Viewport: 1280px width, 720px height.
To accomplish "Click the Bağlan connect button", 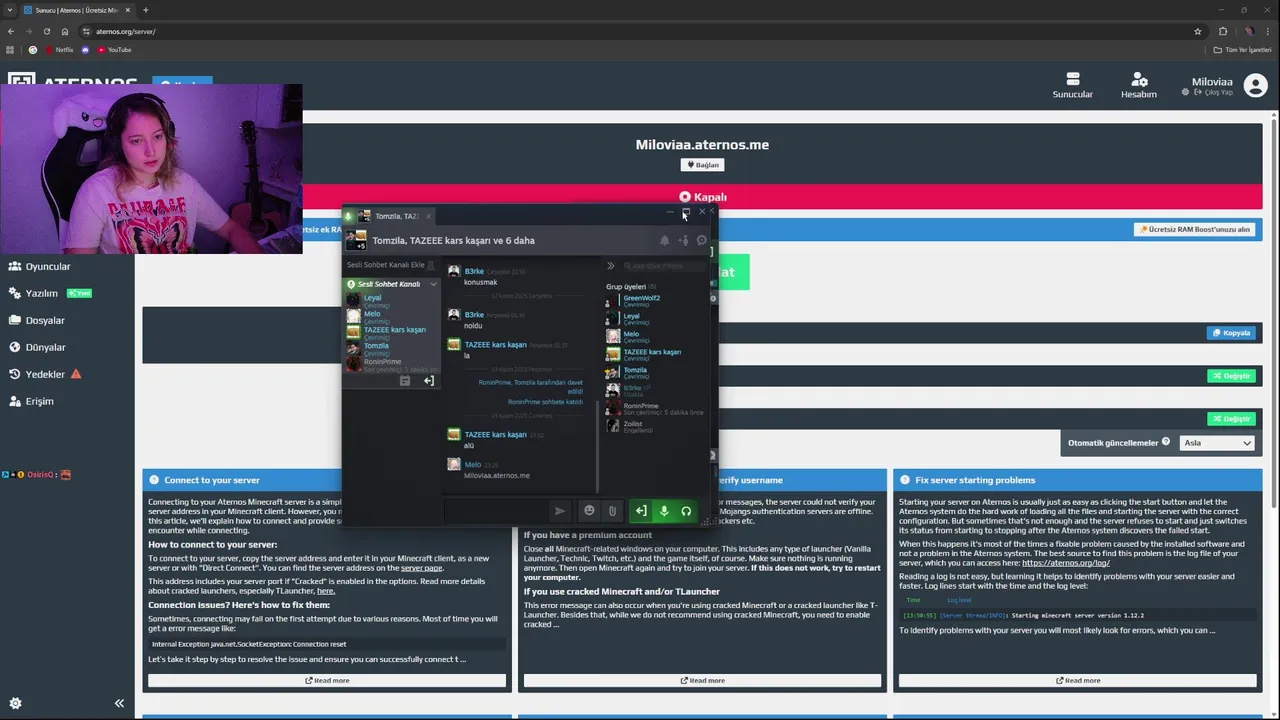I will click(x=702, y=165).
